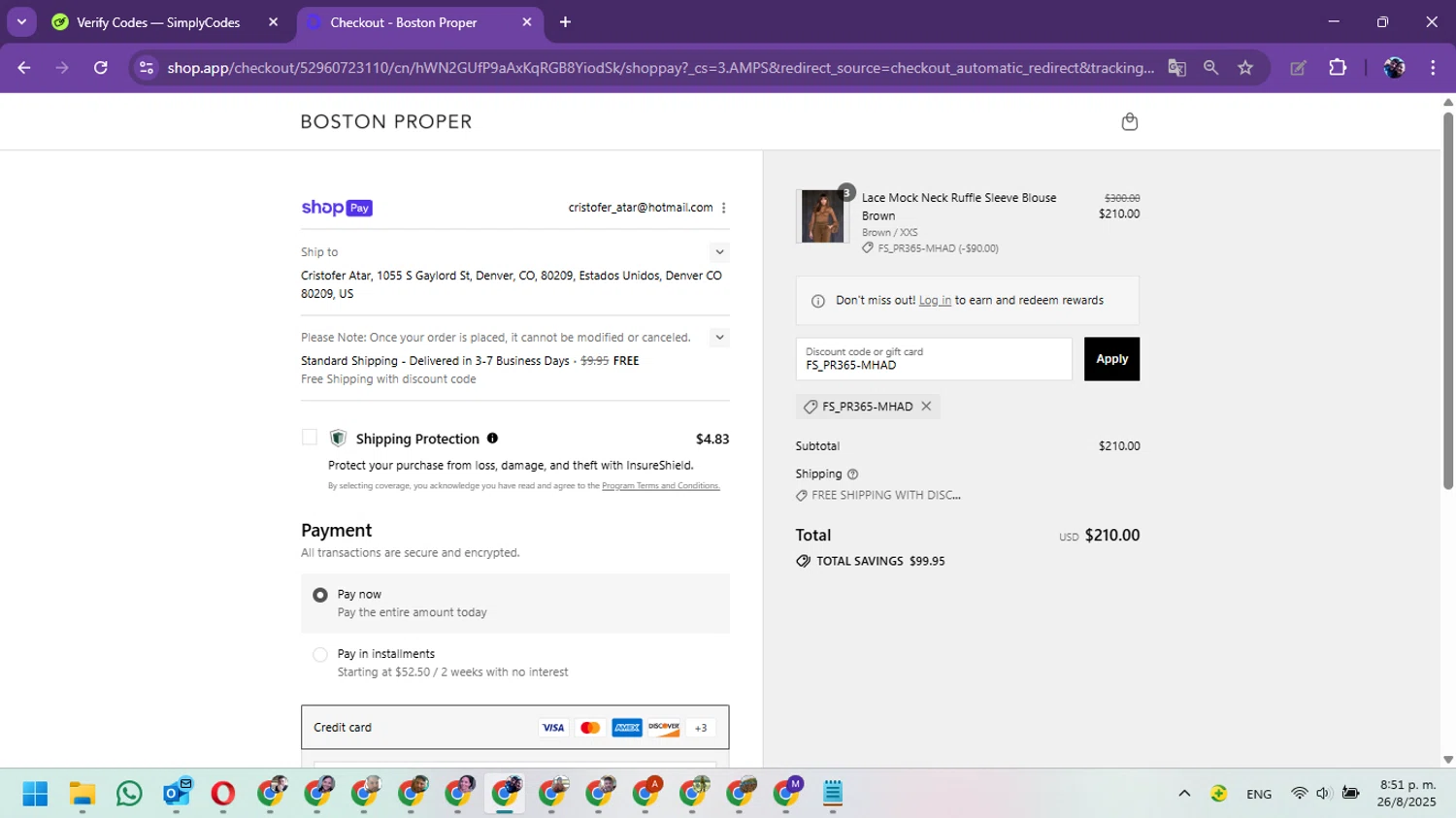Open the Shop Pay account options menu
The height and width of the screenshot is (818, 1456).
tap(724, 208)
